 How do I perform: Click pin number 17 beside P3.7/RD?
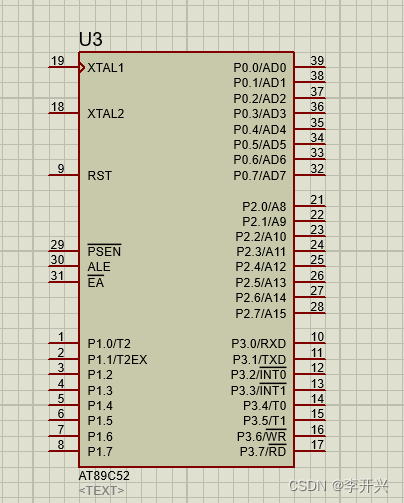click(x=317, y=445)
